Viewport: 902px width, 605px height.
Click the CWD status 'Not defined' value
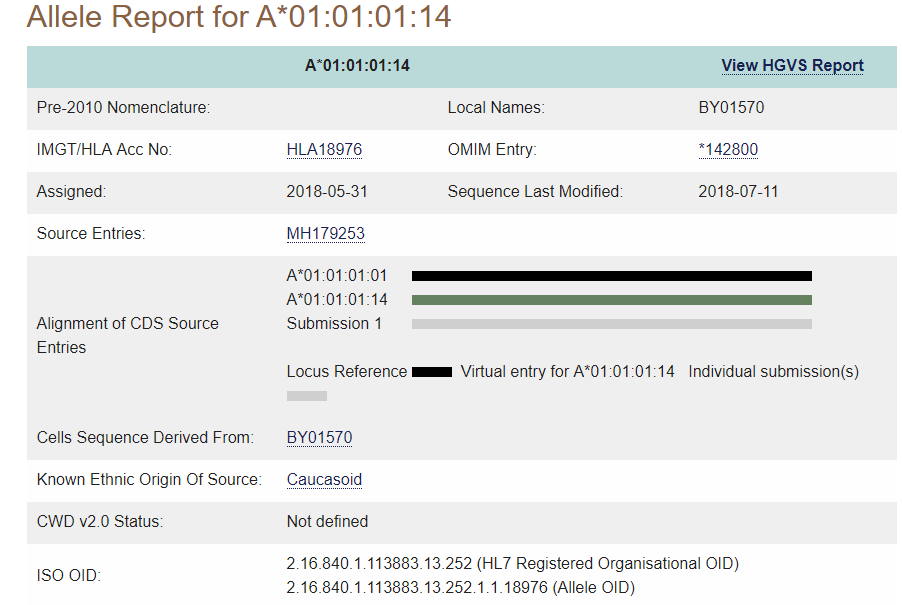tap(327, 522)
